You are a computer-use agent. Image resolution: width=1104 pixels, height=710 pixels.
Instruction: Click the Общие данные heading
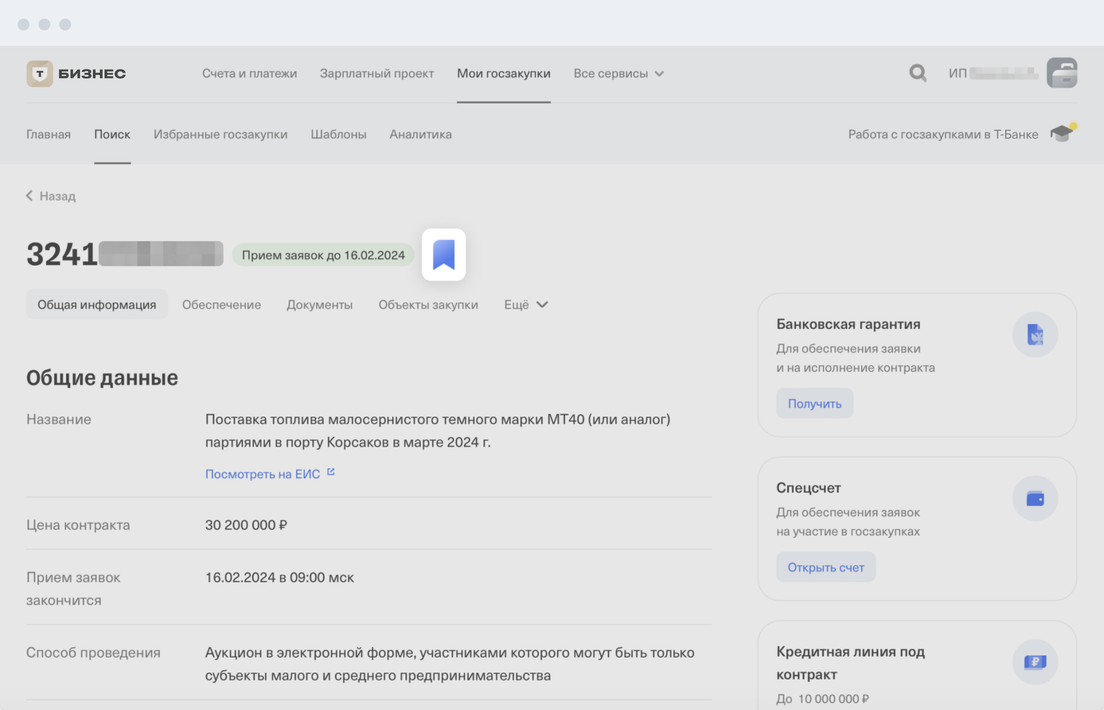pos(102,378)
